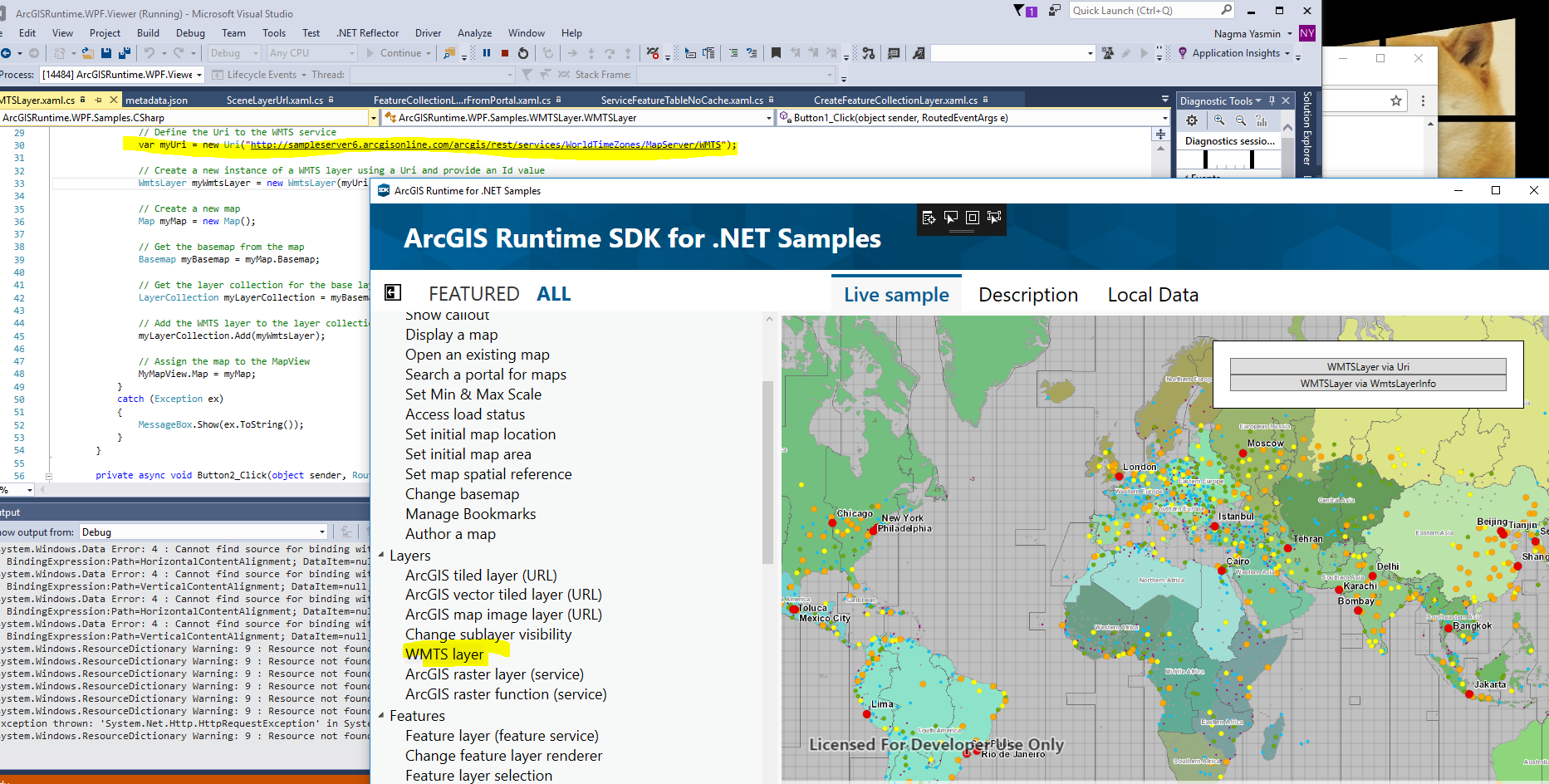
Task: Zoom out on the diagnostics timeline
Action: tap(1241, 120)
